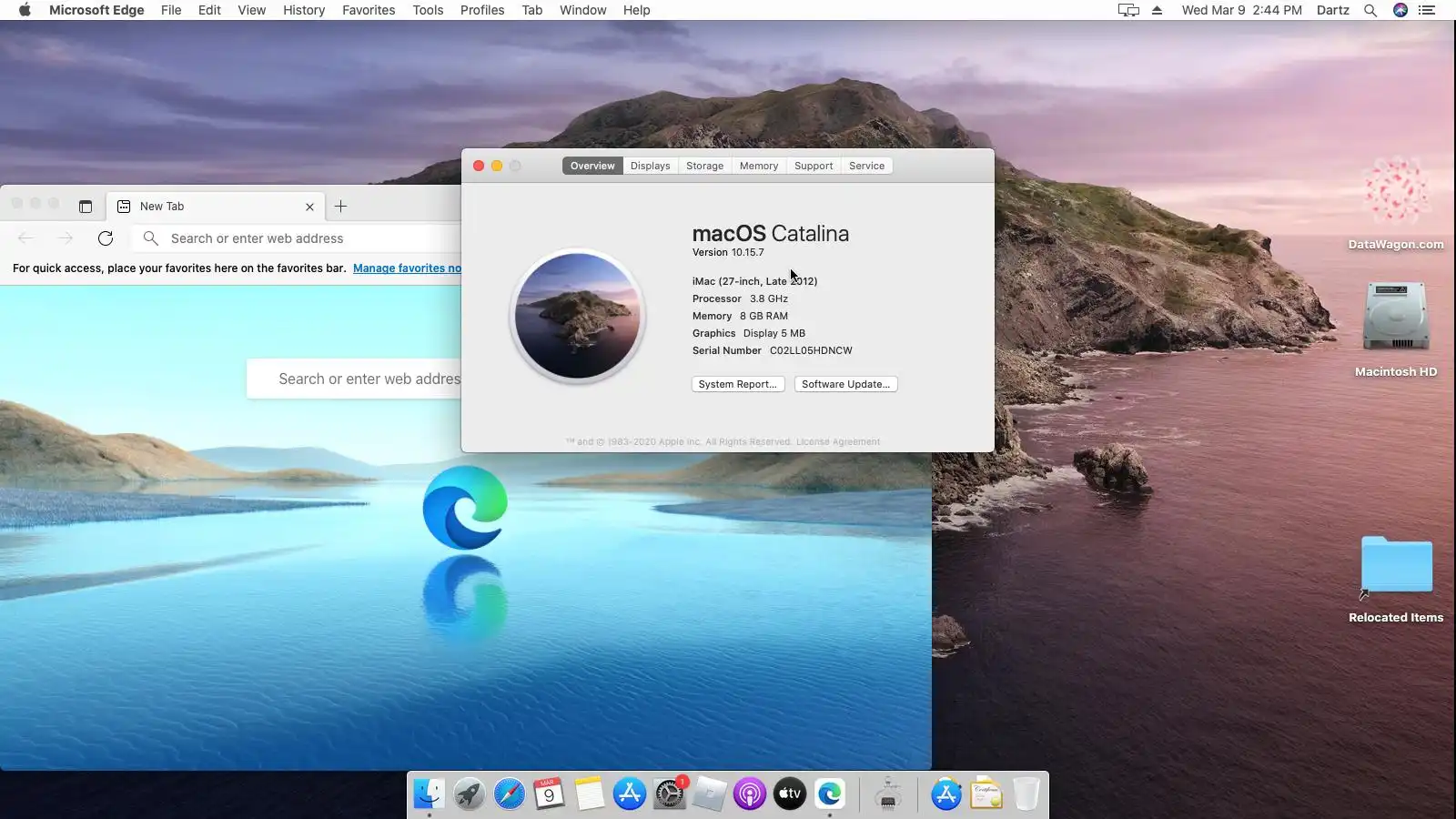
Task: Go forward in the Edge browser
Action: pyautogui.click(x=66, y=238)
